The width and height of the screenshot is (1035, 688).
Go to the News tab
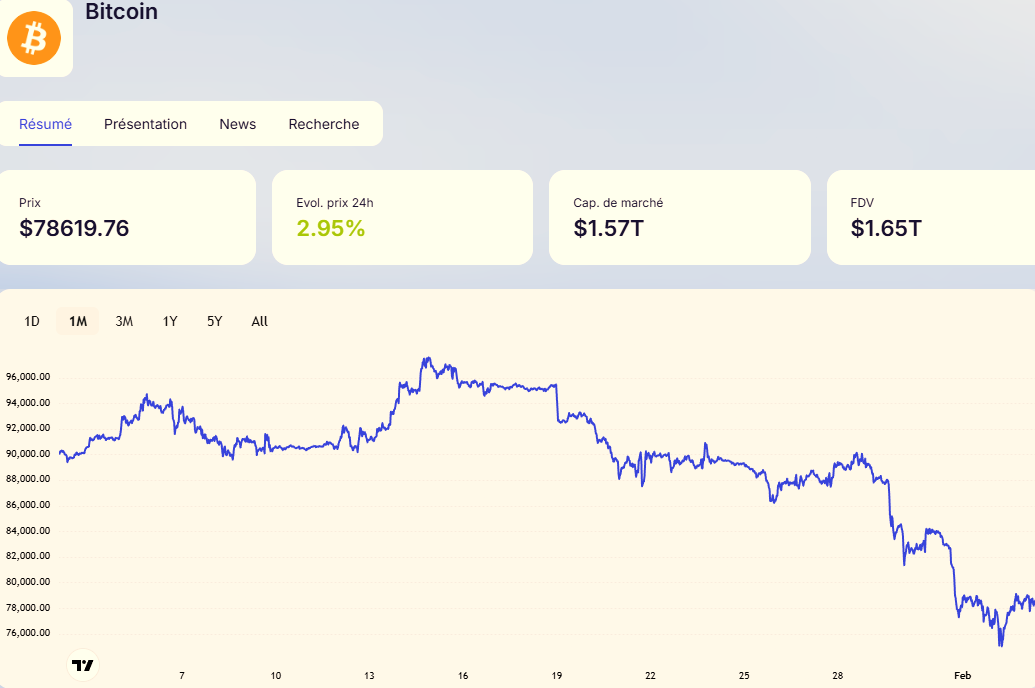(x=237, y=124)
